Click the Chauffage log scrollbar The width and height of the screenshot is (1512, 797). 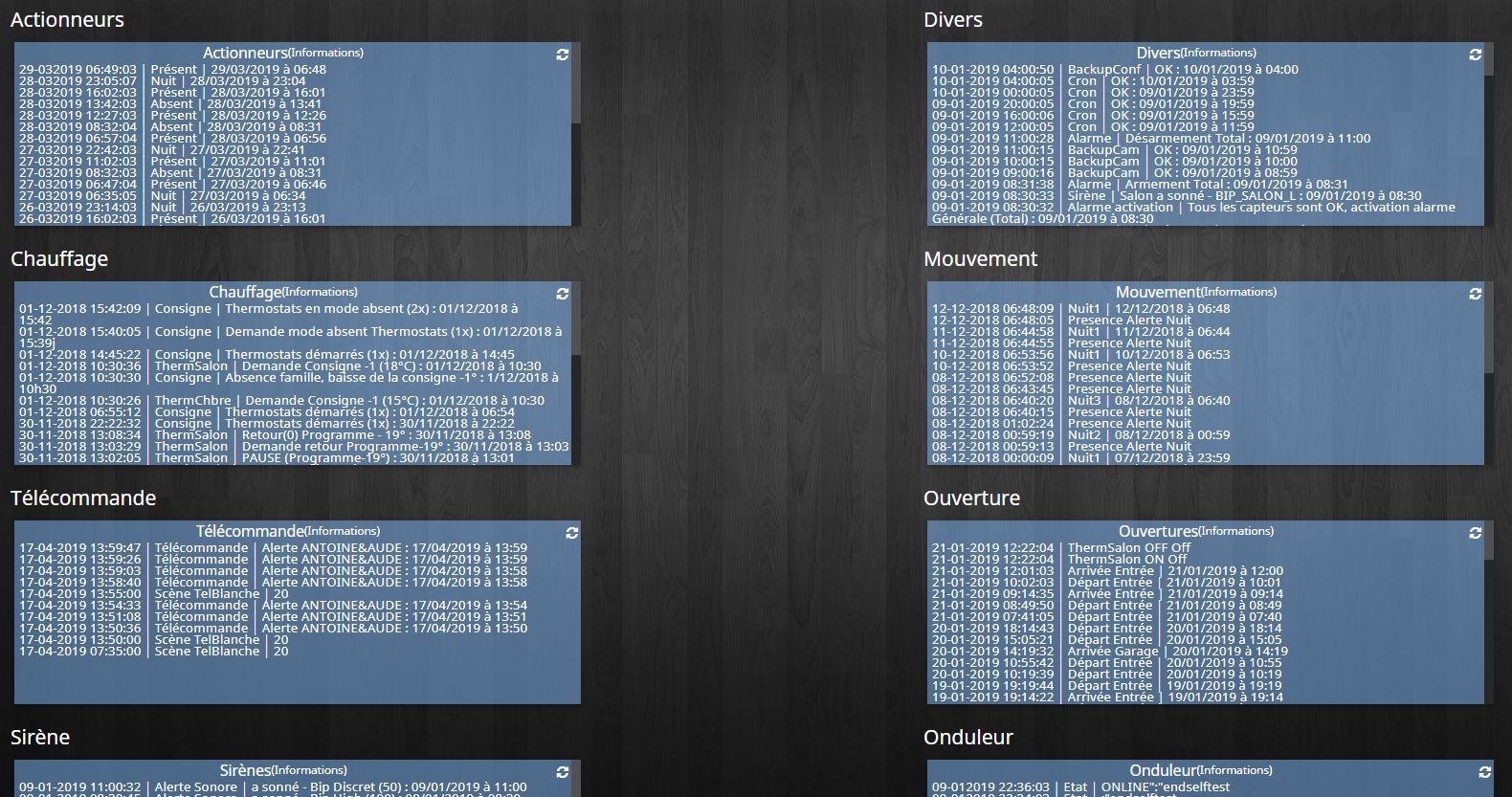tap(576, 319)
